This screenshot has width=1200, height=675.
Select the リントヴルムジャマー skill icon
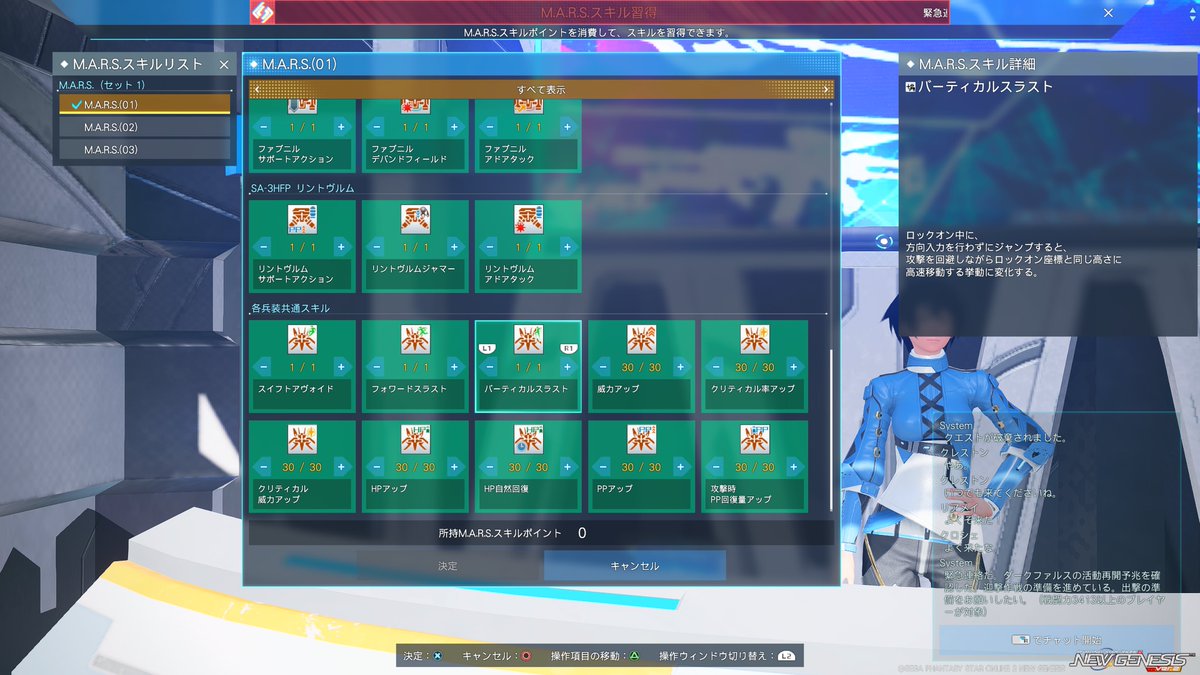(x=415, y=220)
